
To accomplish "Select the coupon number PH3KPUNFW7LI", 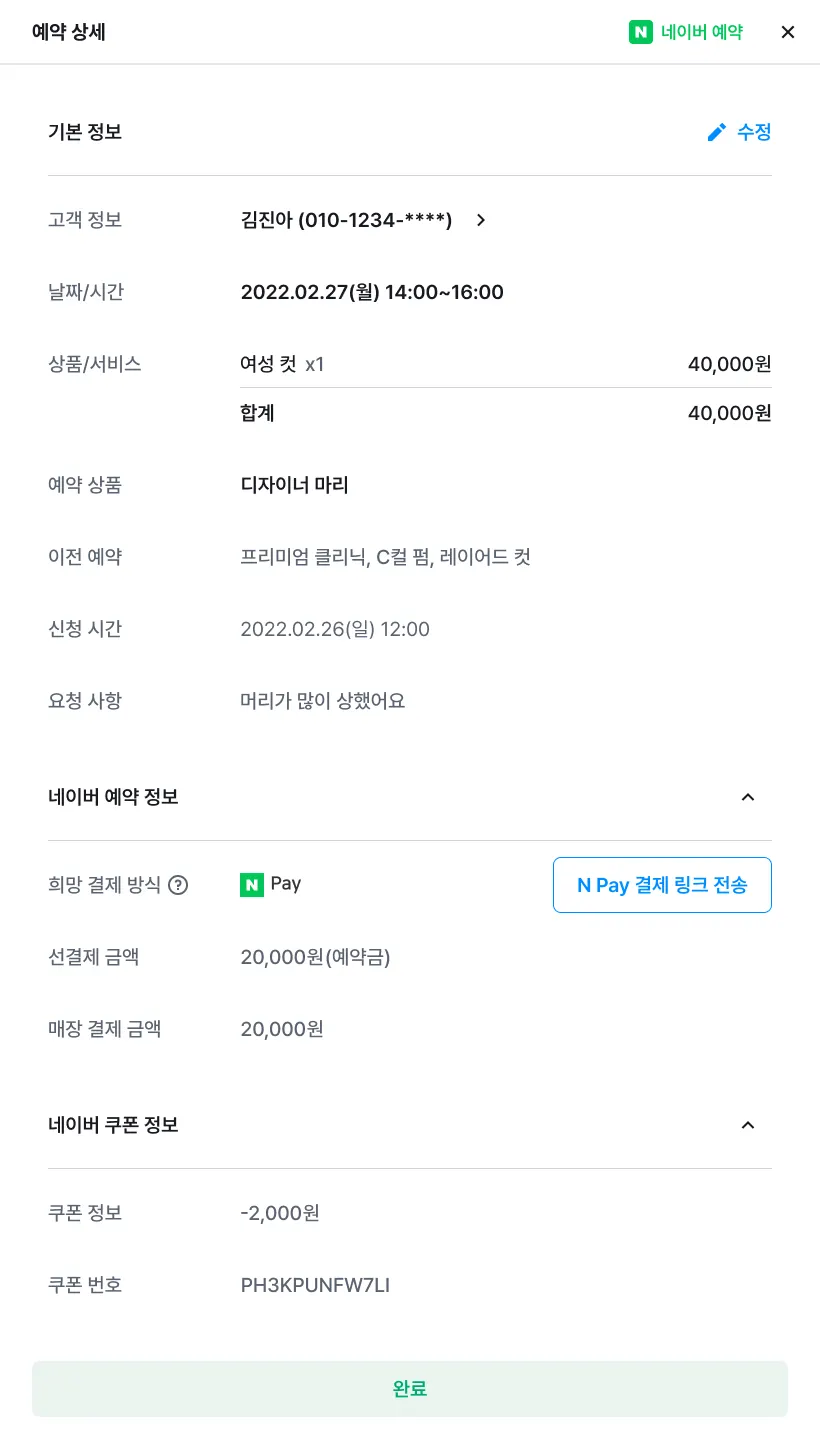I will 315,1285.
